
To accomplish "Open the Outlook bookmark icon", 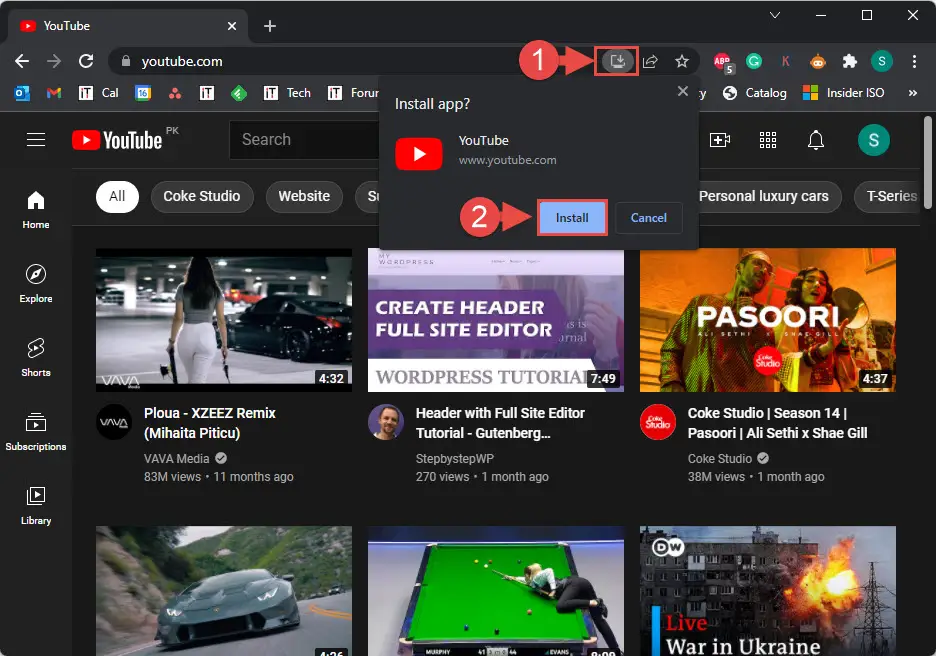I will click(22, 93).
